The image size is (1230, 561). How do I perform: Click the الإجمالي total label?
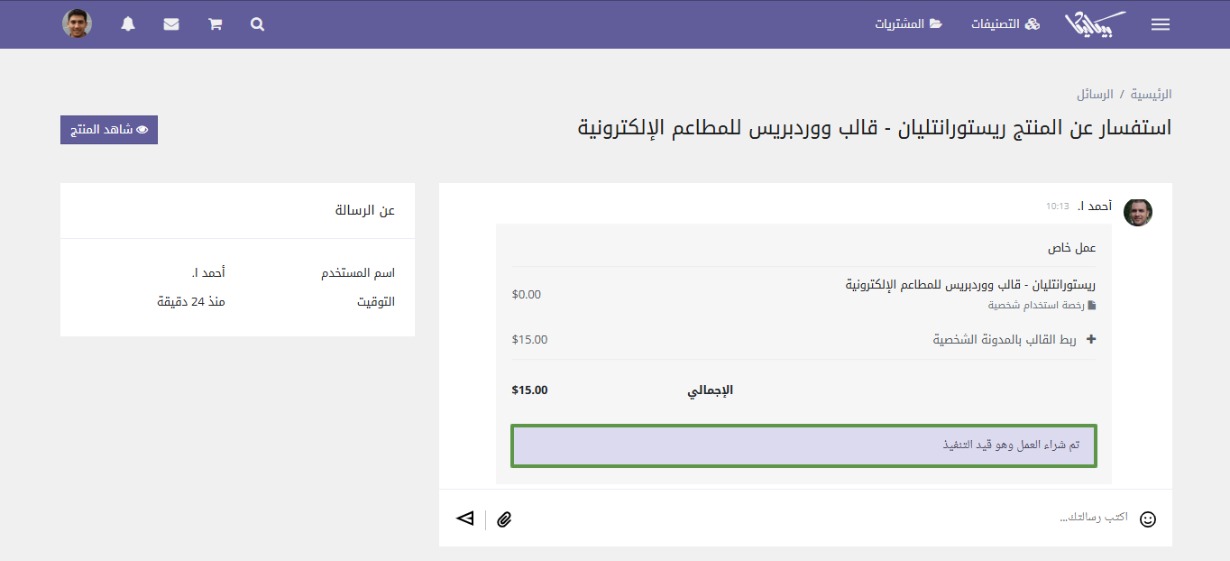710,390
